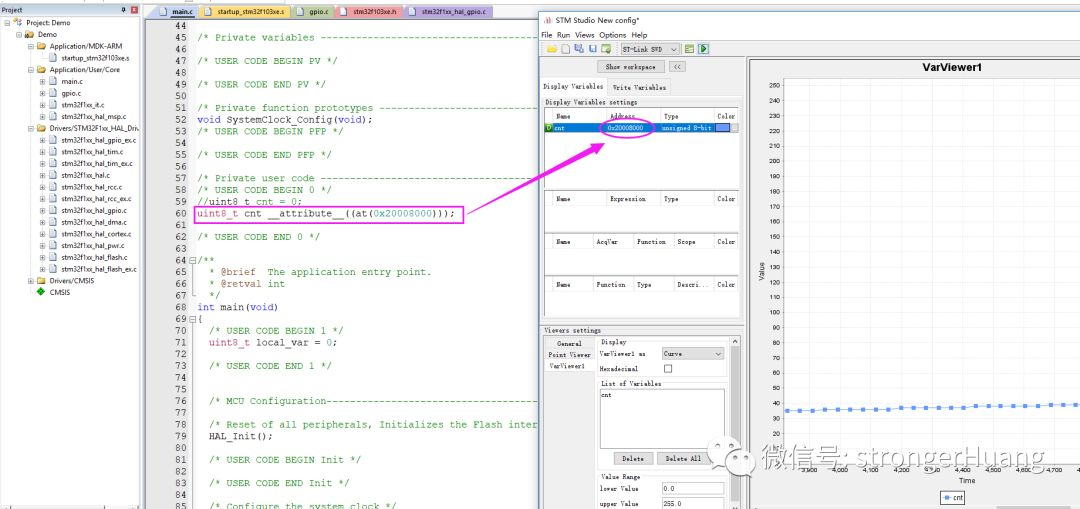Image resolution: width=1080 pixels, height=509 pixels.
Task: Fold the comment block at line 64
Action: (x=192, y=260)
